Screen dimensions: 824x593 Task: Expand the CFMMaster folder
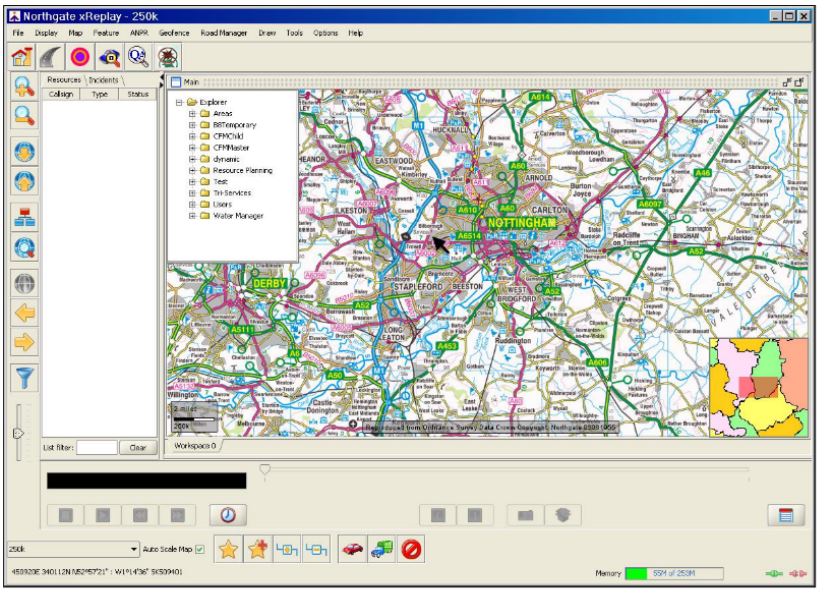click(x=192, y=148)
